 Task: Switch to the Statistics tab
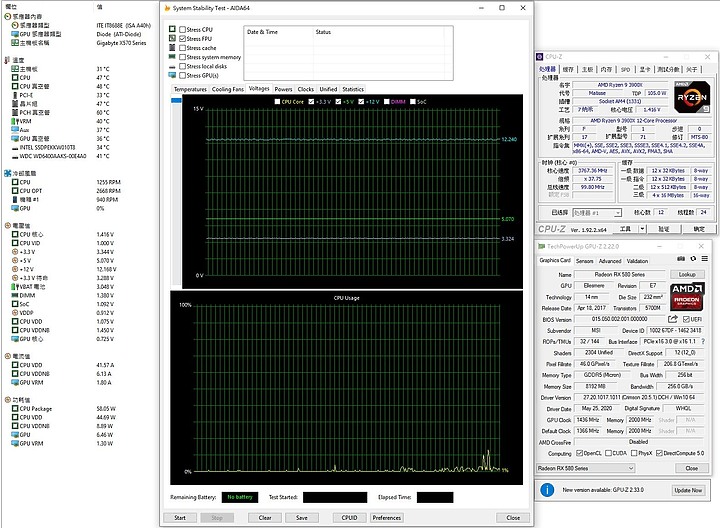(353, 89)
